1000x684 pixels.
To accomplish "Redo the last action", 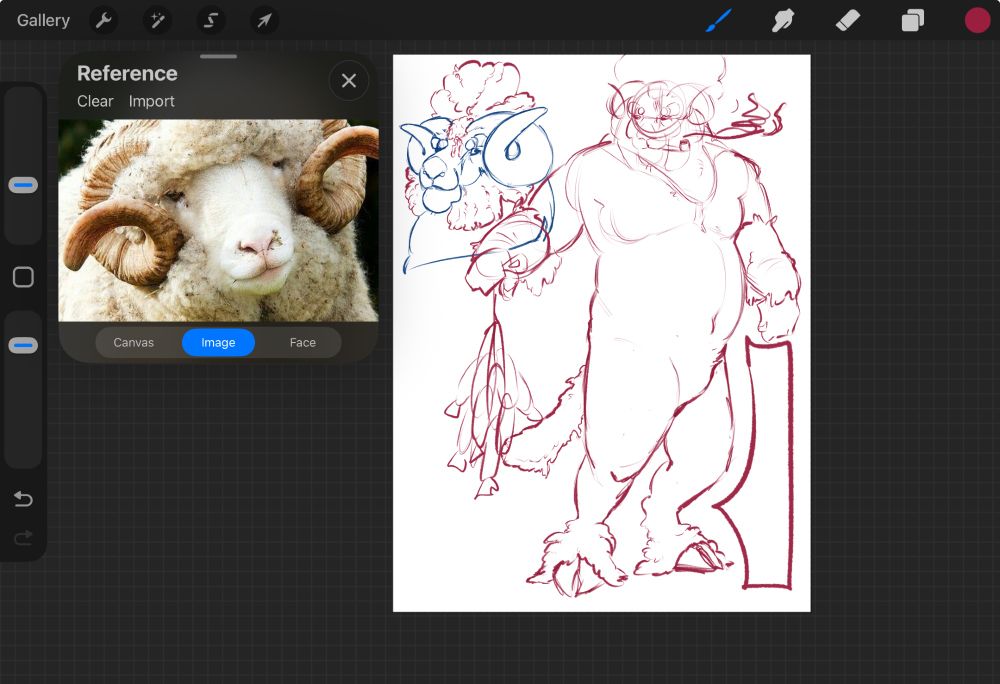I will coord(23,539).
